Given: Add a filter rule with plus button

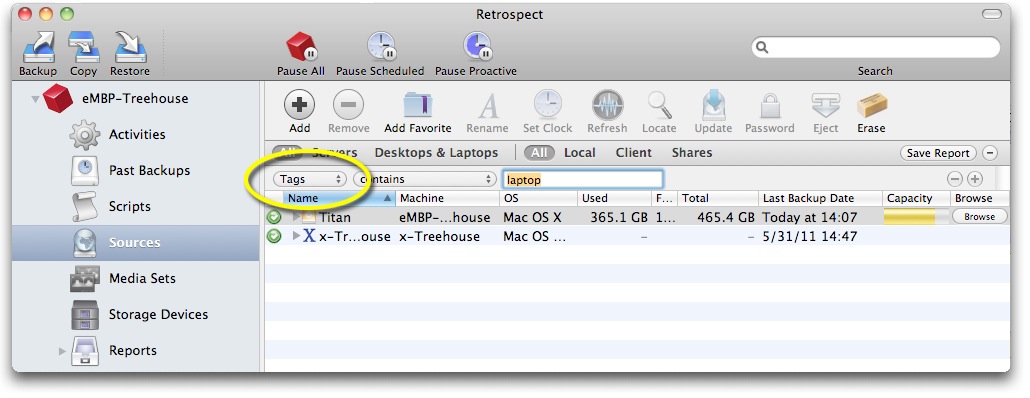Looking at the screenshot, I should point(974,179).
